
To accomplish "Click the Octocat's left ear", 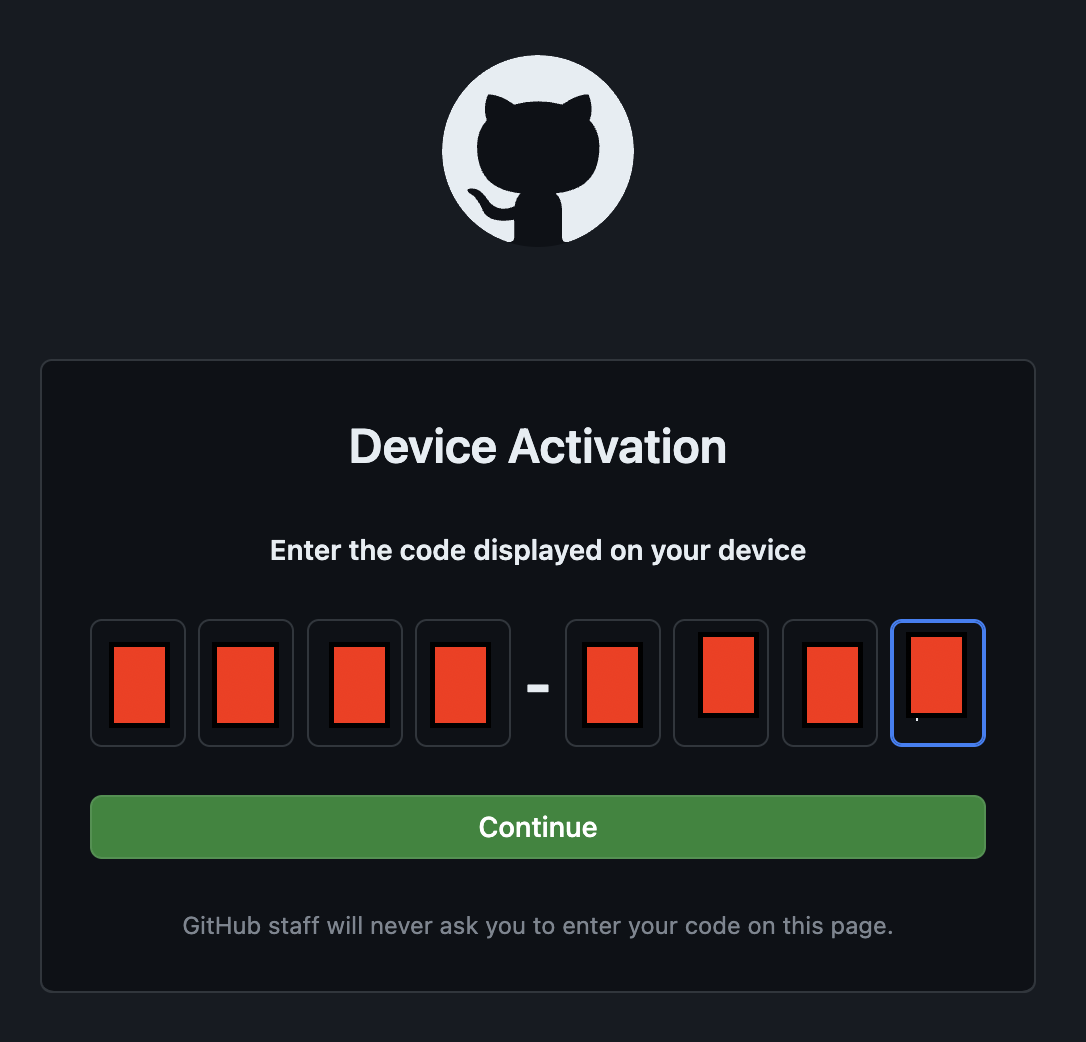I will [x=499, y=109].
